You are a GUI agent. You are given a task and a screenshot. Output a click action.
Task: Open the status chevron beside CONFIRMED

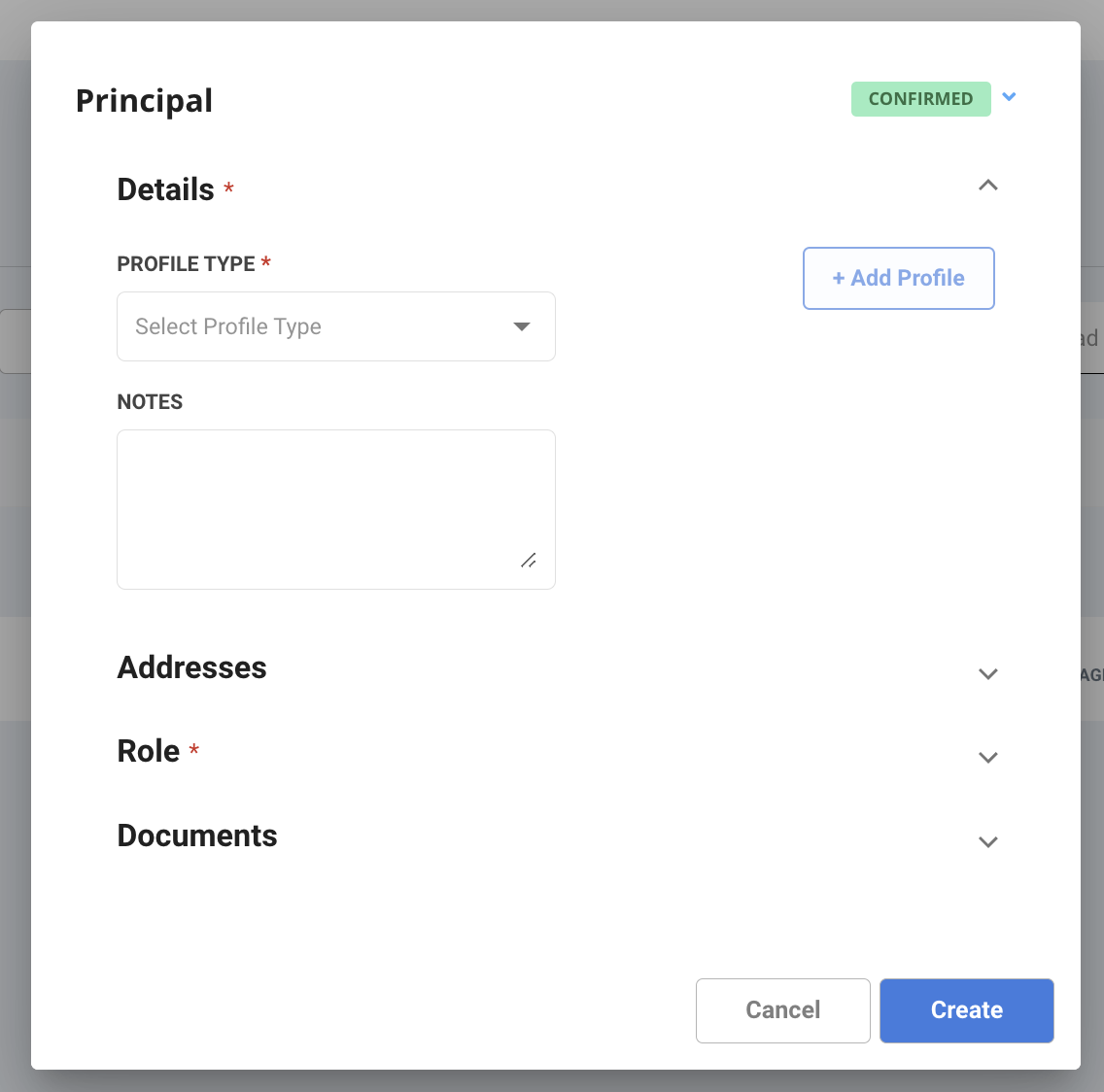click(1009, 97)
